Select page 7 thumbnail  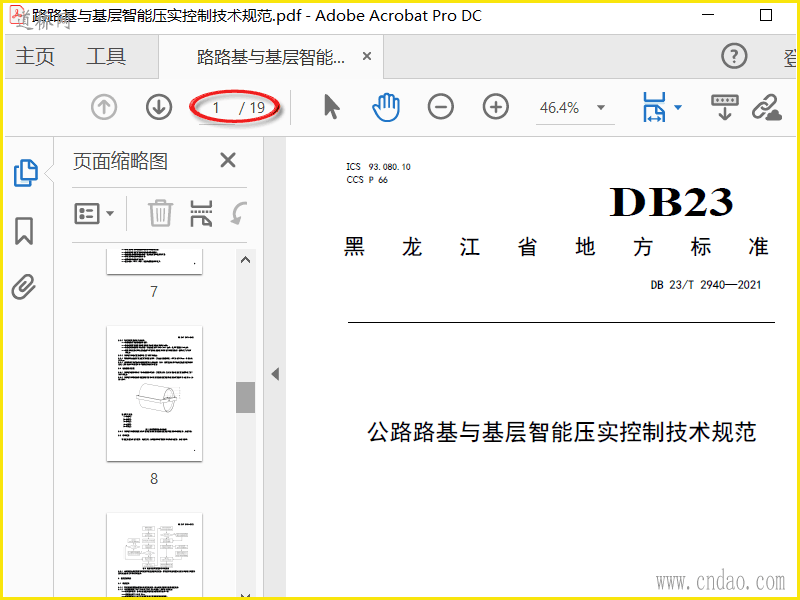154,262
